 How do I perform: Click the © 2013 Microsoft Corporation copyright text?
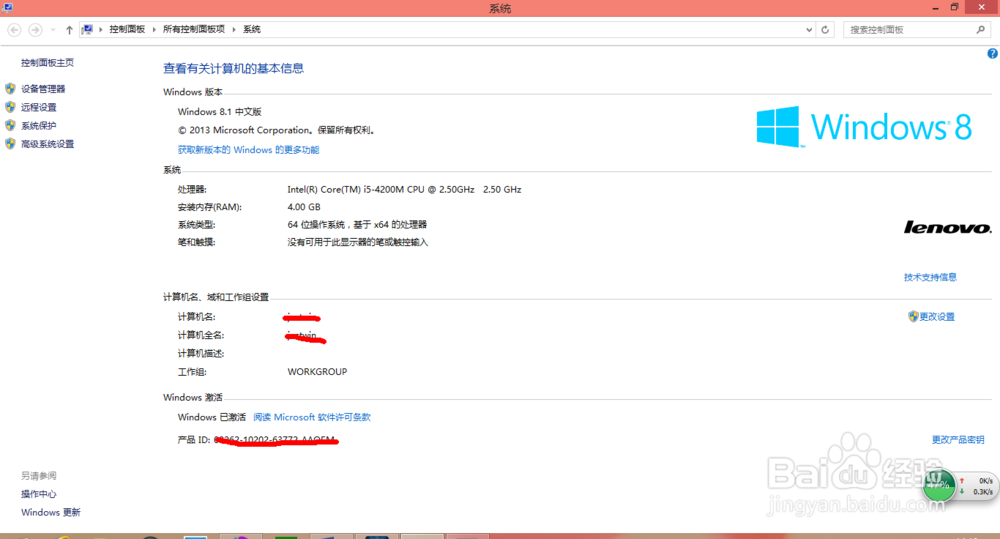tap(276, 130)
